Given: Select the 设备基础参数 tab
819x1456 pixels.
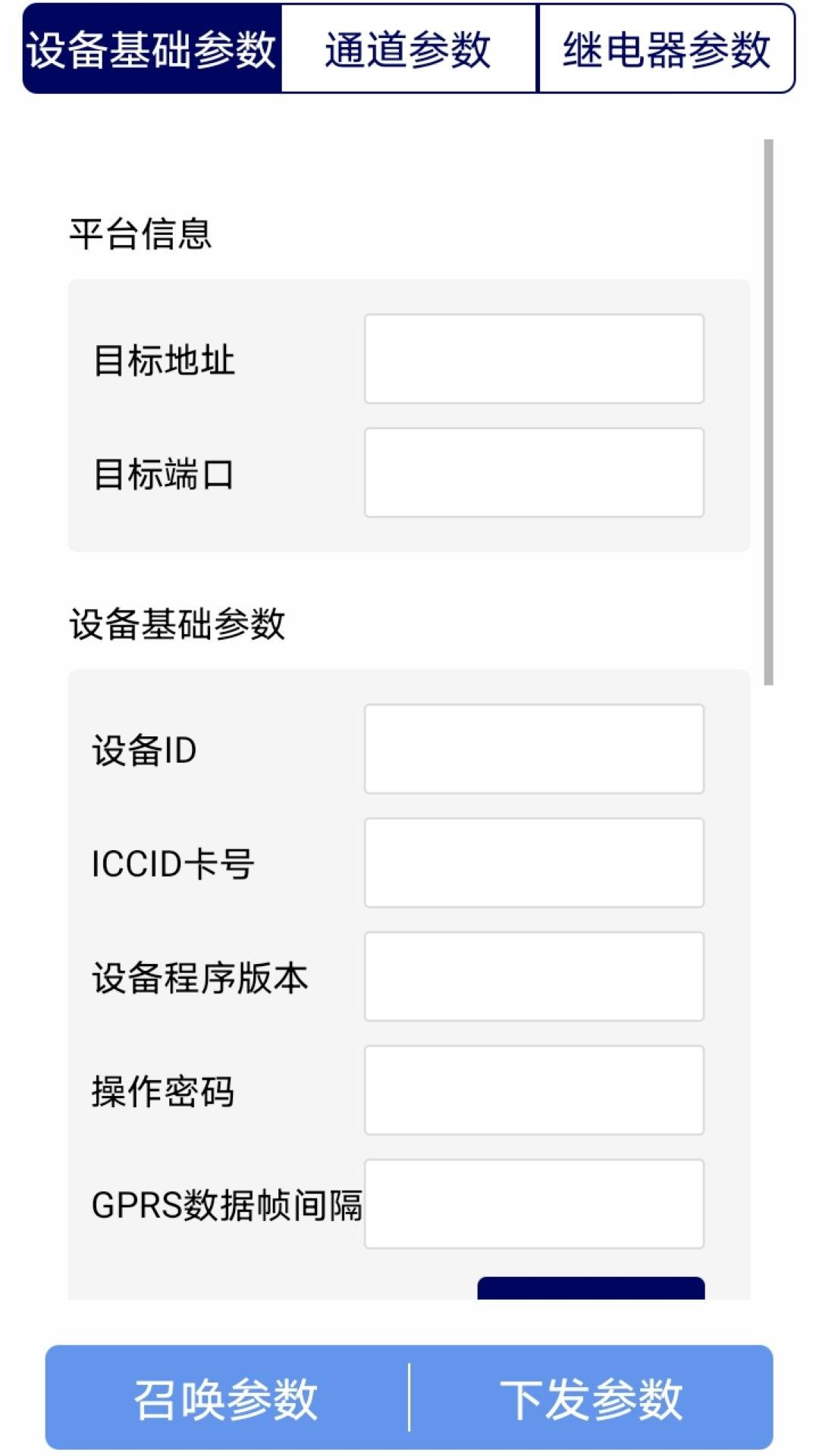Looking at the screenshot, I should (x=149, y=47).
